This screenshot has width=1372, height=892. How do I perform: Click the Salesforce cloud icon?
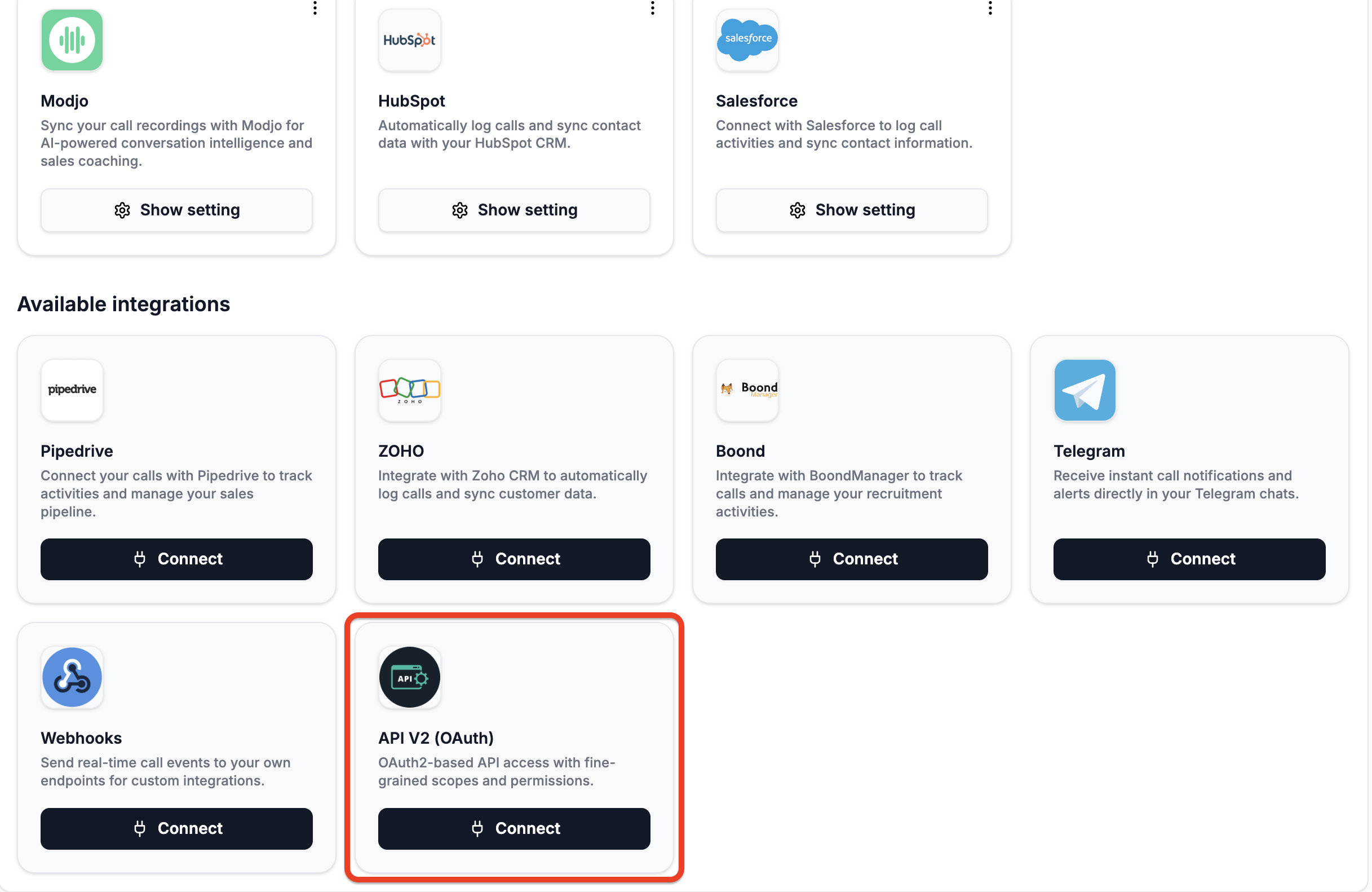[x=747, y=40]
